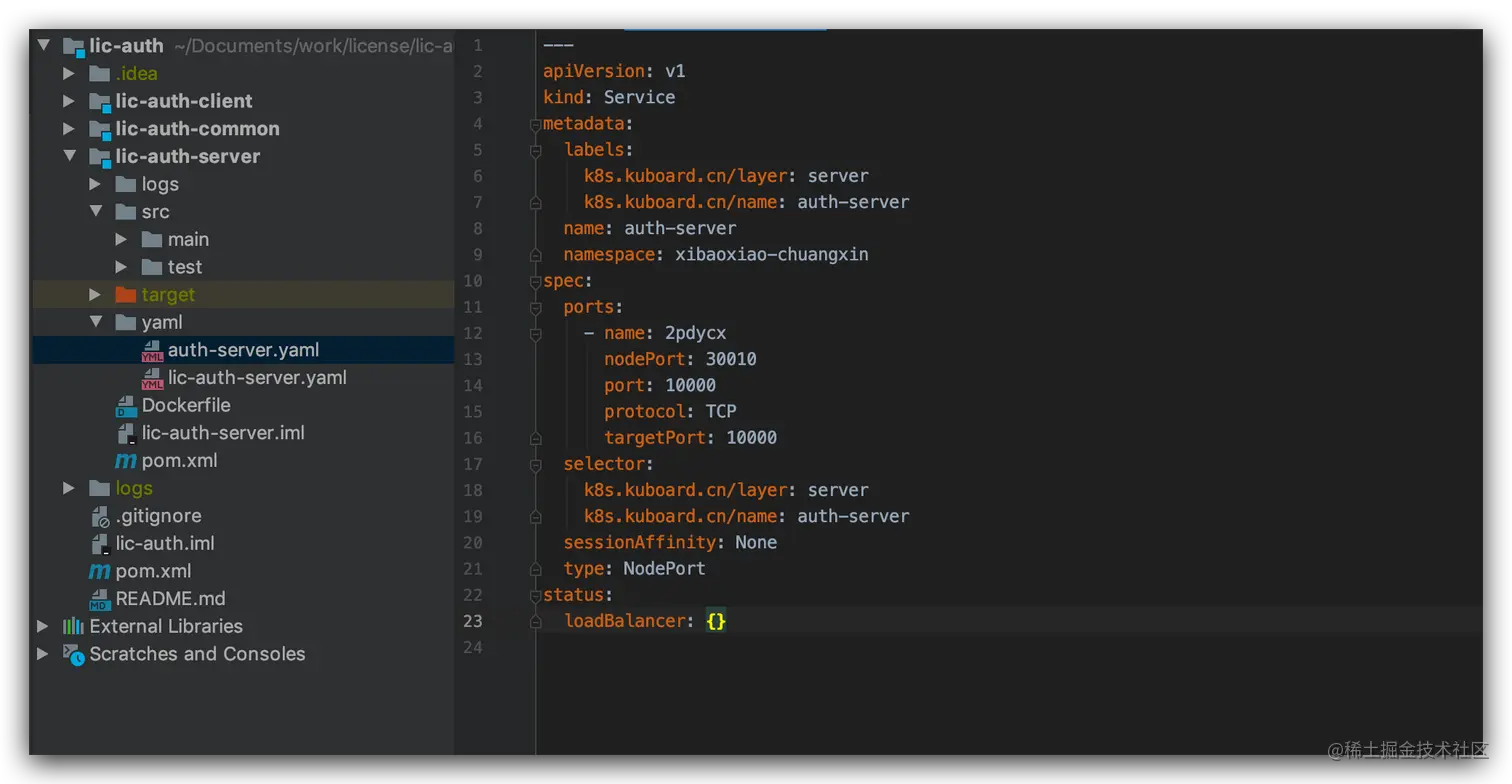
Task: Click namespace value xibaoxiao-chuangxin
Action: [772, 254]
